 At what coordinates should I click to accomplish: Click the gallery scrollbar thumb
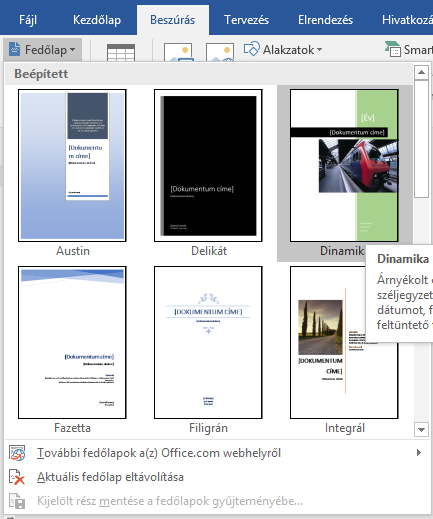coord(421,139)
